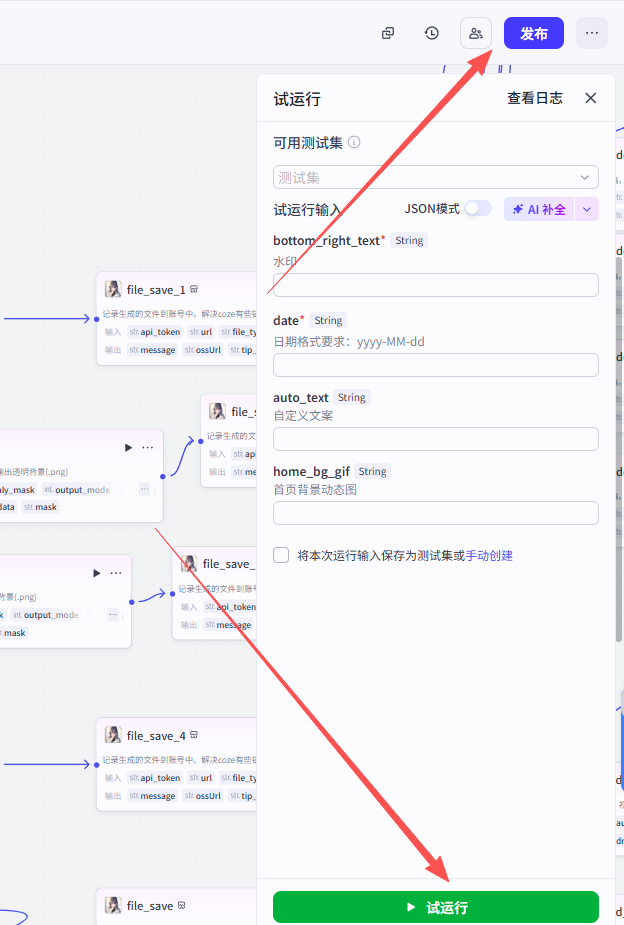This screenshot has width=624, height=925.
Task: Click the file_save_4 node avatar icon
Action: click(x=114, y=735)
